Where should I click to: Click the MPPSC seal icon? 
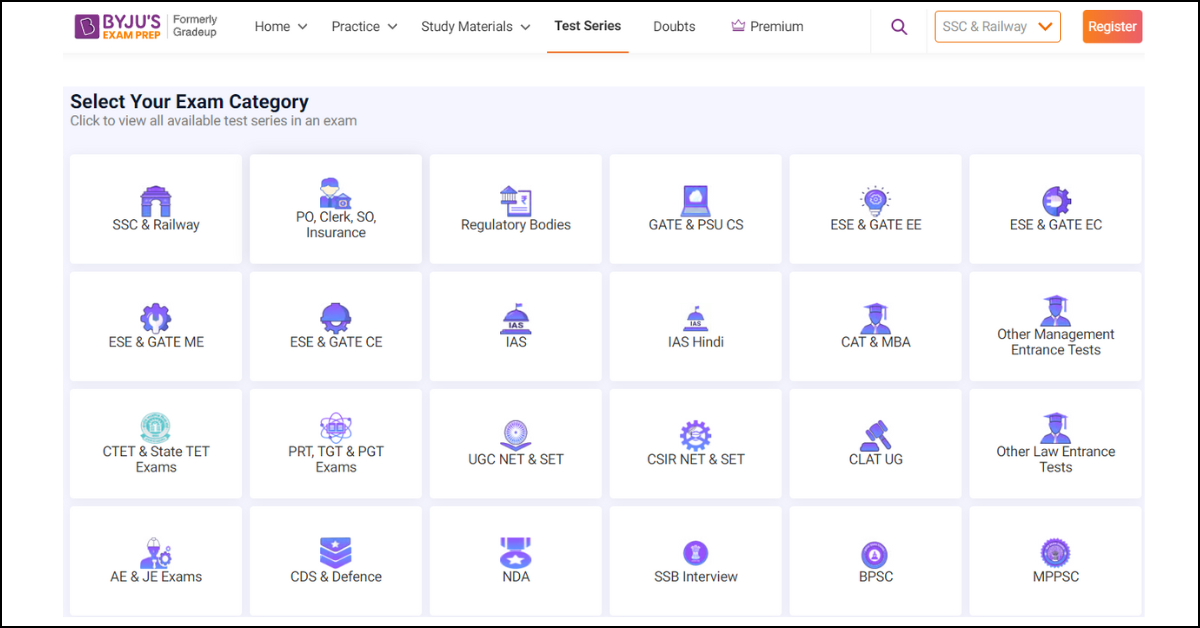(1055, 552)
